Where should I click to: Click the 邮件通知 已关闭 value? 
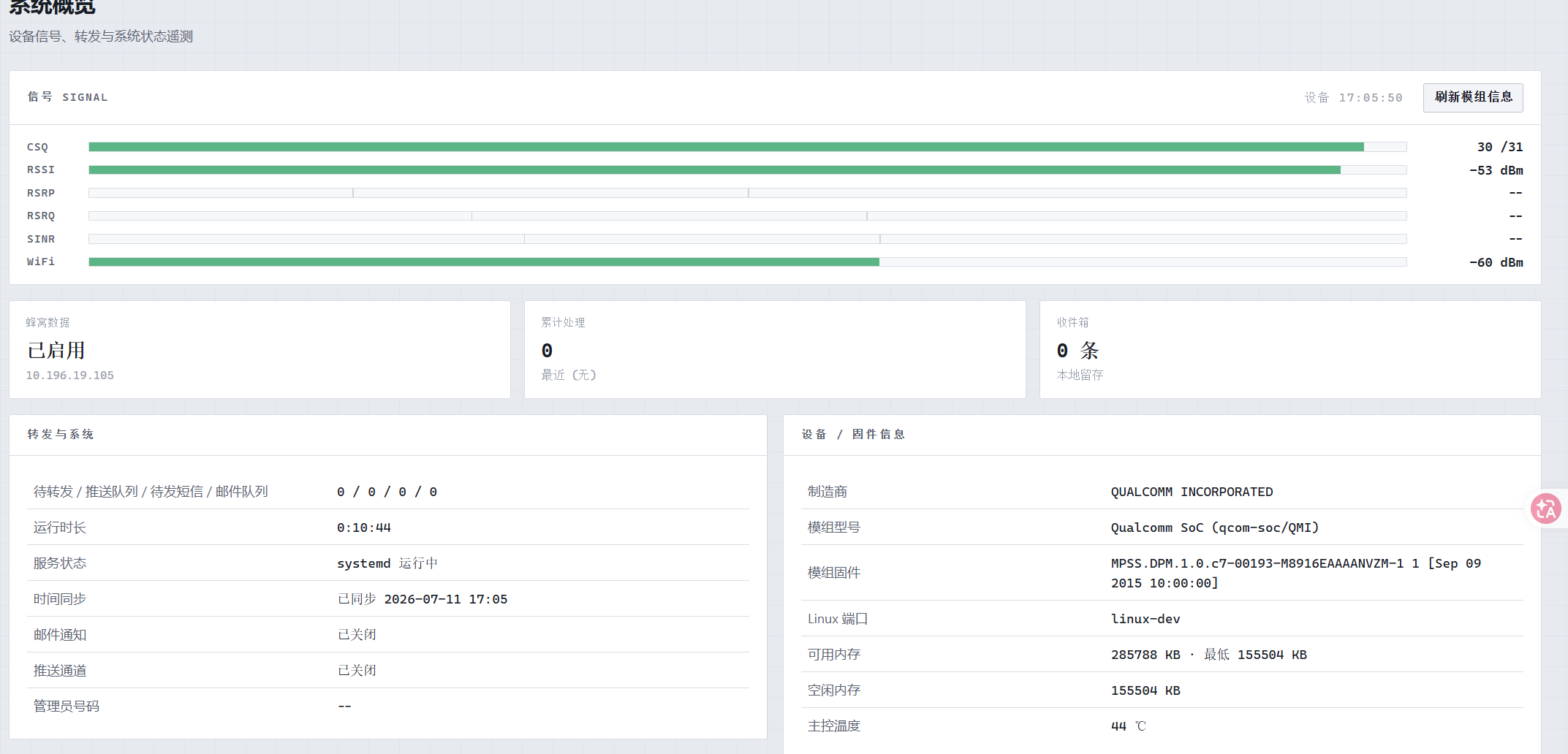coord(357,635)
